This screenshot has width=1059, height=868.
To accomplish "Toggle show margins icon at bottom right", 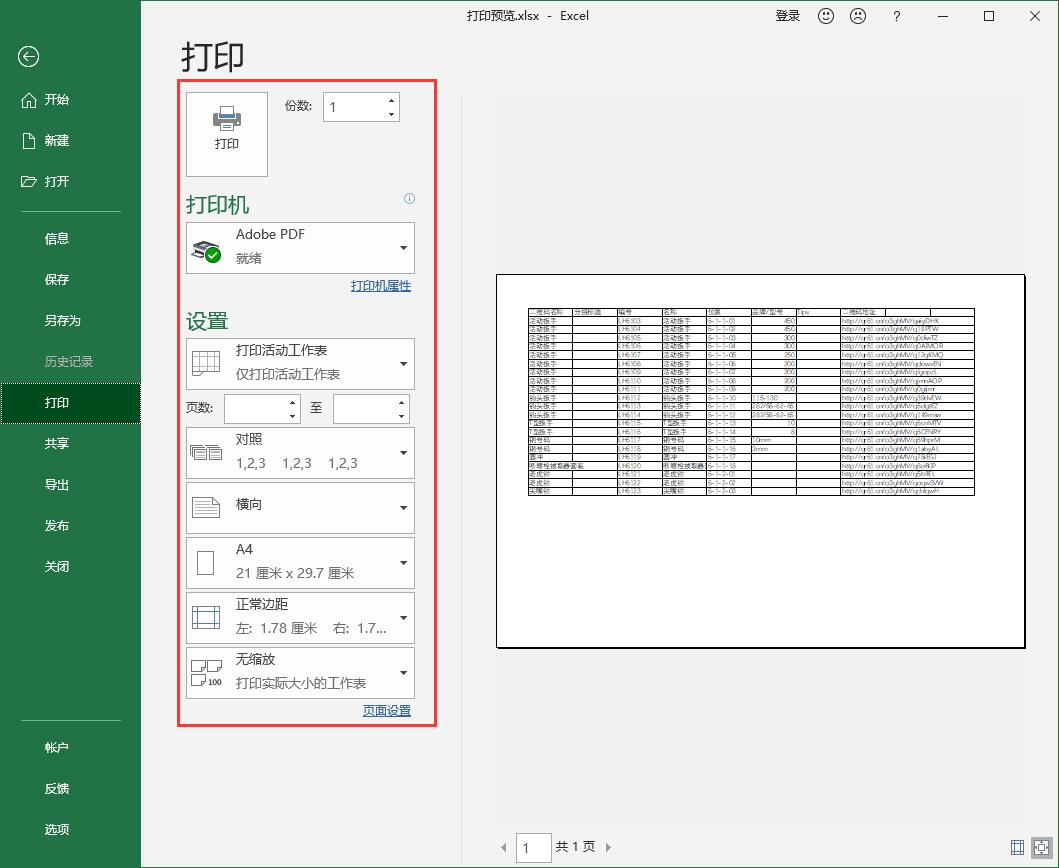I will (x=1017, y=846).
